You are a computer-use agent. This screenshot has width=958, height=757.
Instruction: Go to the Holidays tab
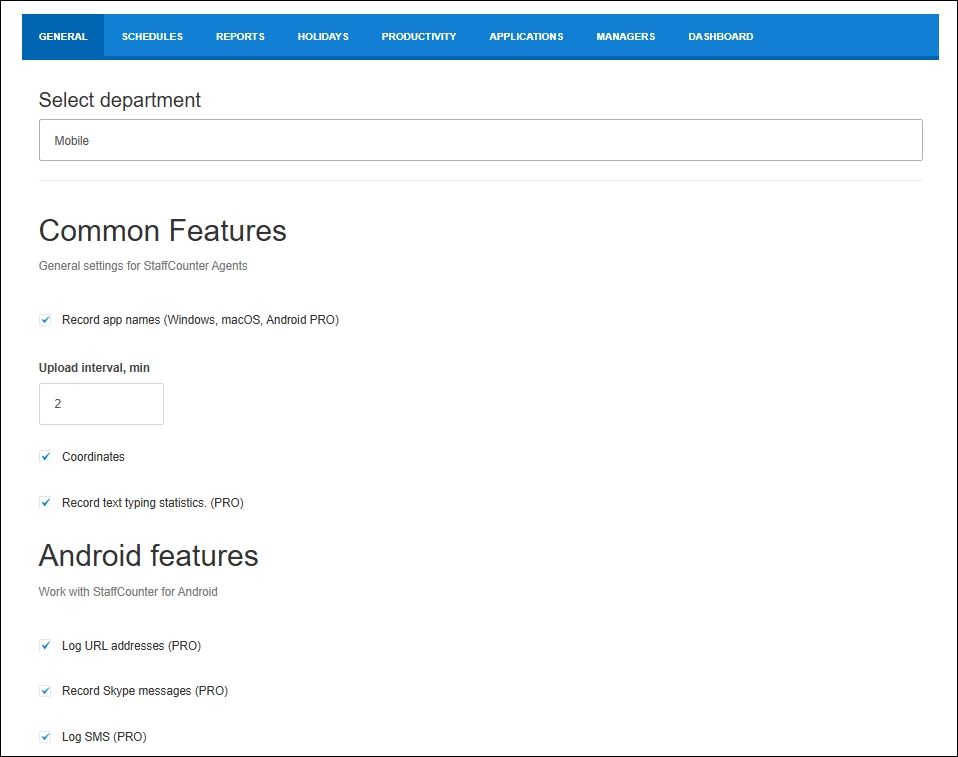pyautogui.click(x=323, y=37)
